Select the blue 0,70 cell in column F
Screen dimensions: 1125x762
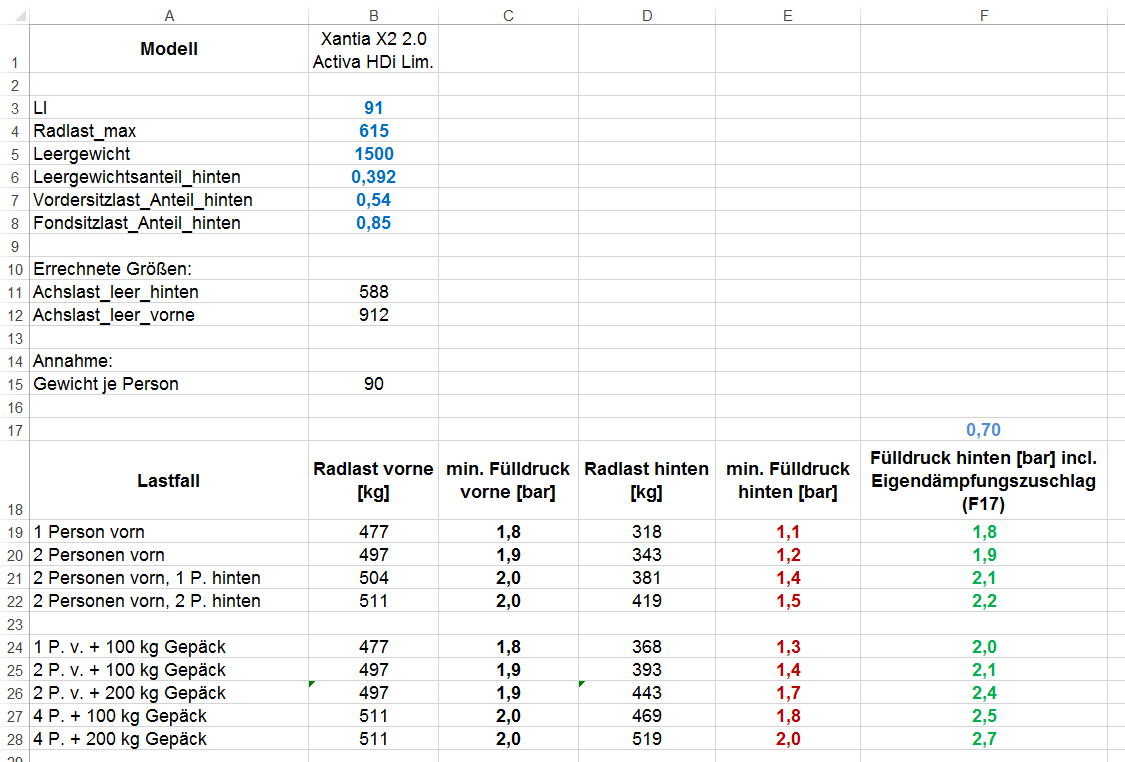tap(984, 430)
